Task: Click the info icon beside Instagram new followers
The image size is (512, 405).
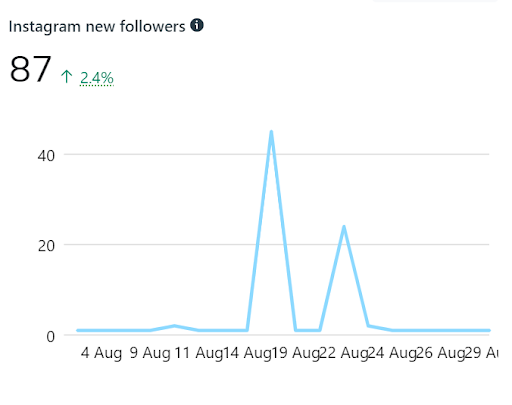Action: (197, 25)
